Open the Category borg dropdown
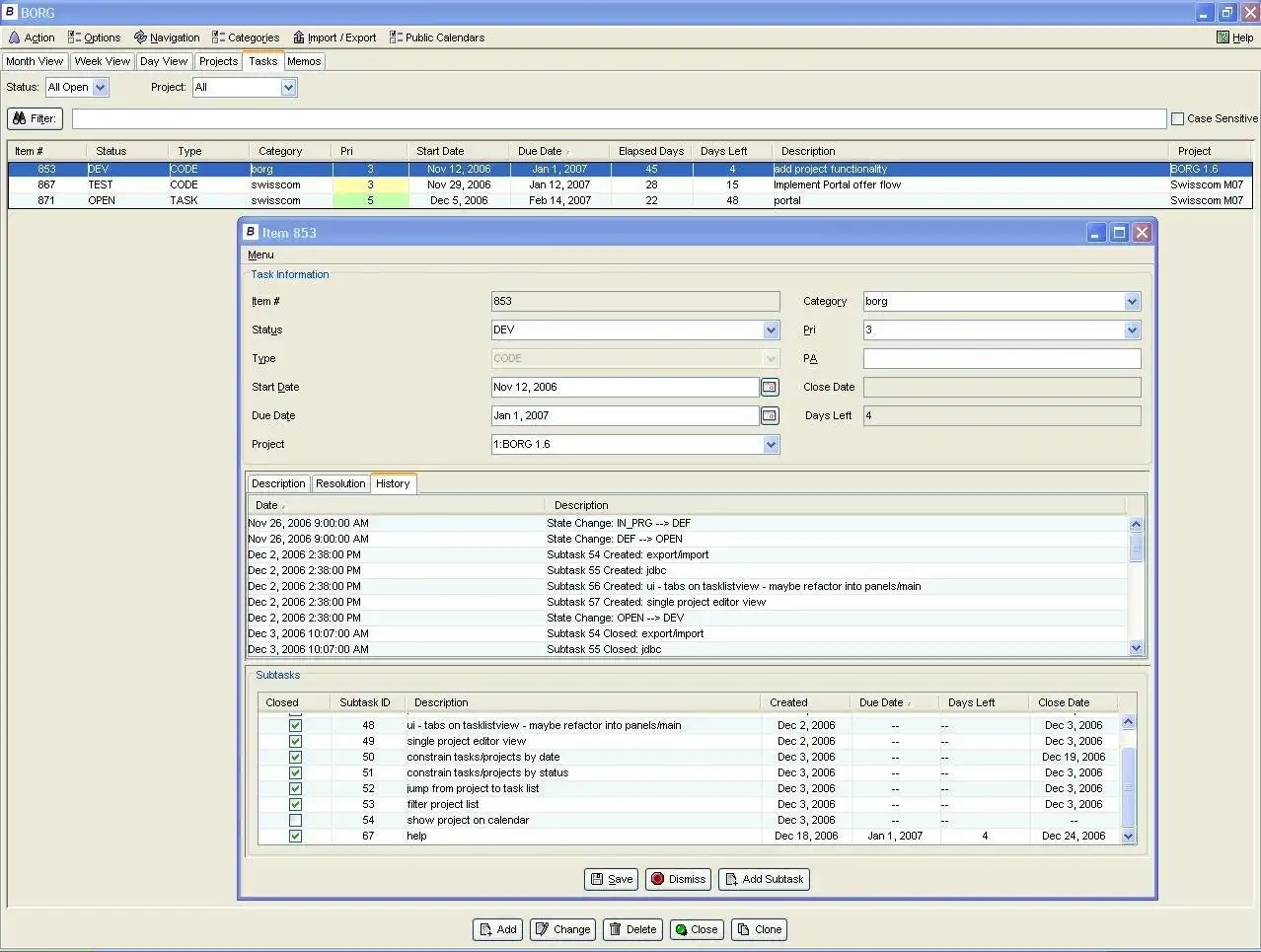The image size is (1261, 952). (1132, 302)
